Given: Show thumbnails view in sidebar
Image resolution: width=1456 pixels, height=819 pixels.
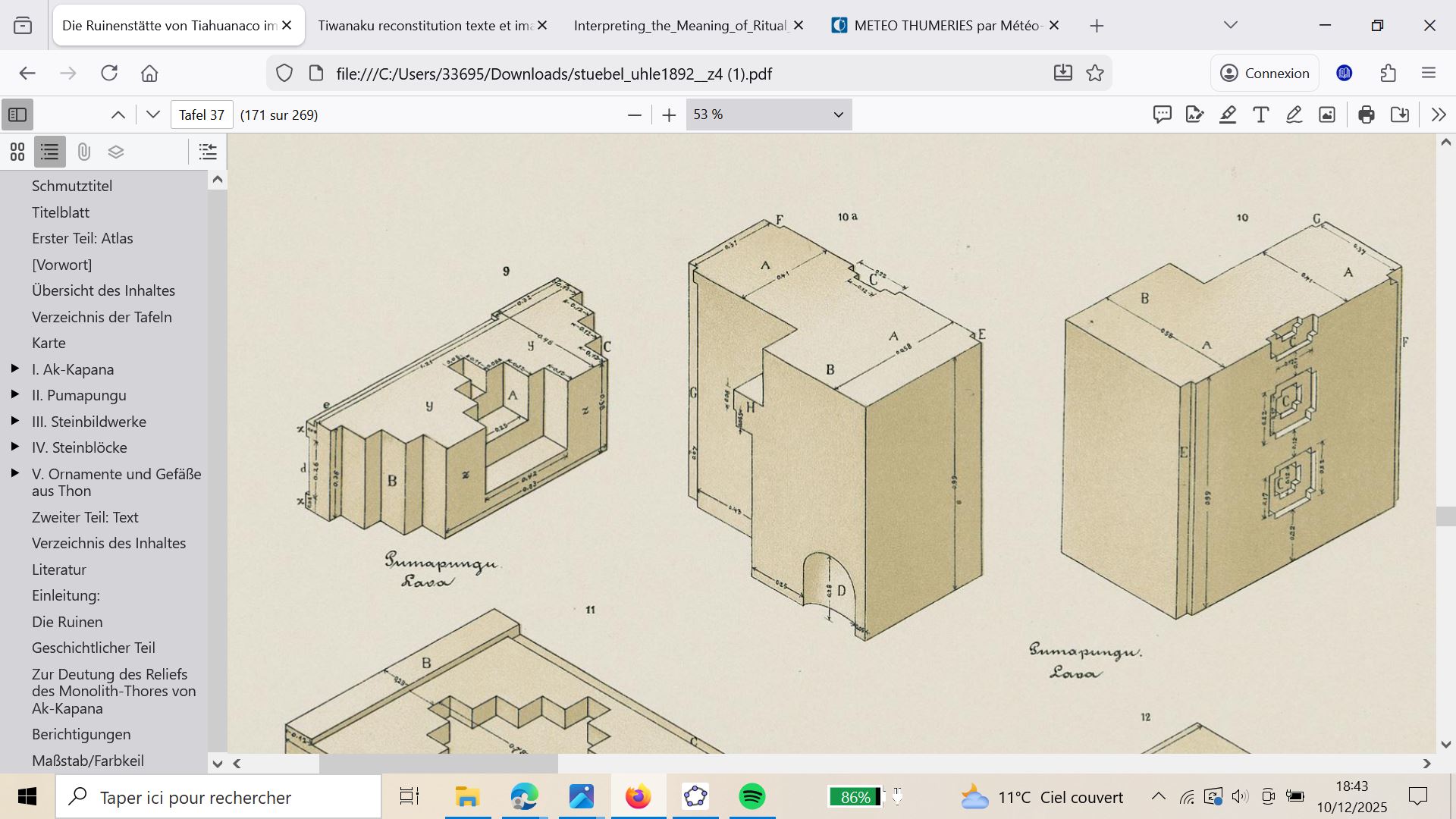Looking at the screenshot, I should pos(17,152).
